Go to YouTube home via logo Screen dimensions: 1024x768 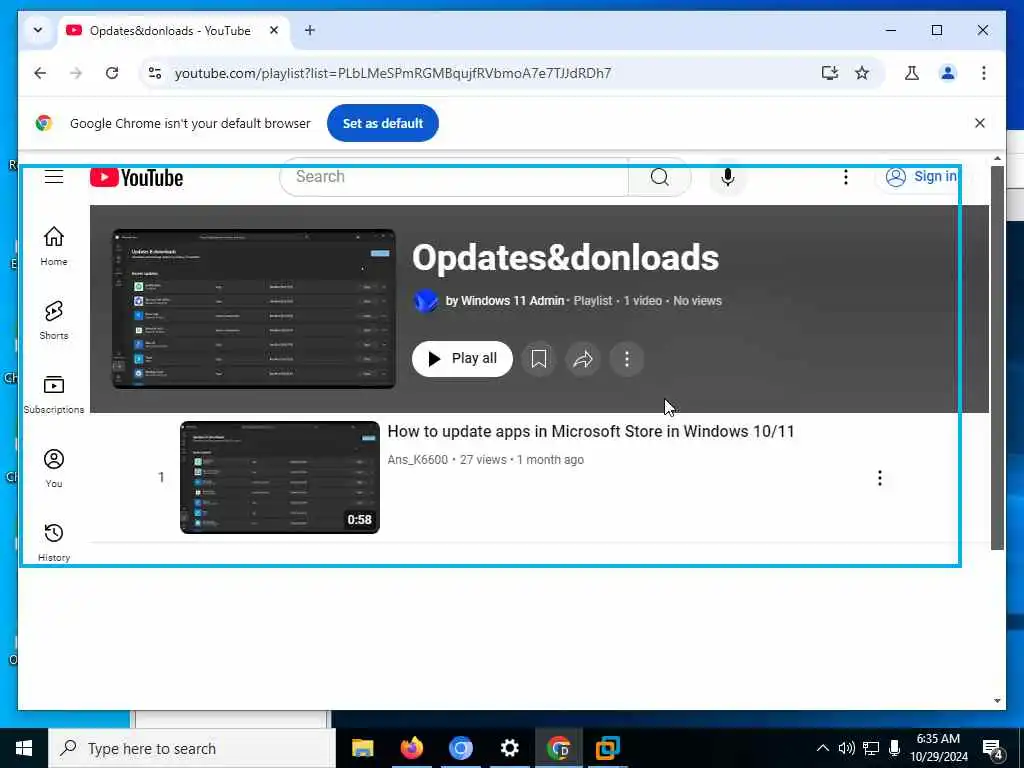(x=136, y=177)
